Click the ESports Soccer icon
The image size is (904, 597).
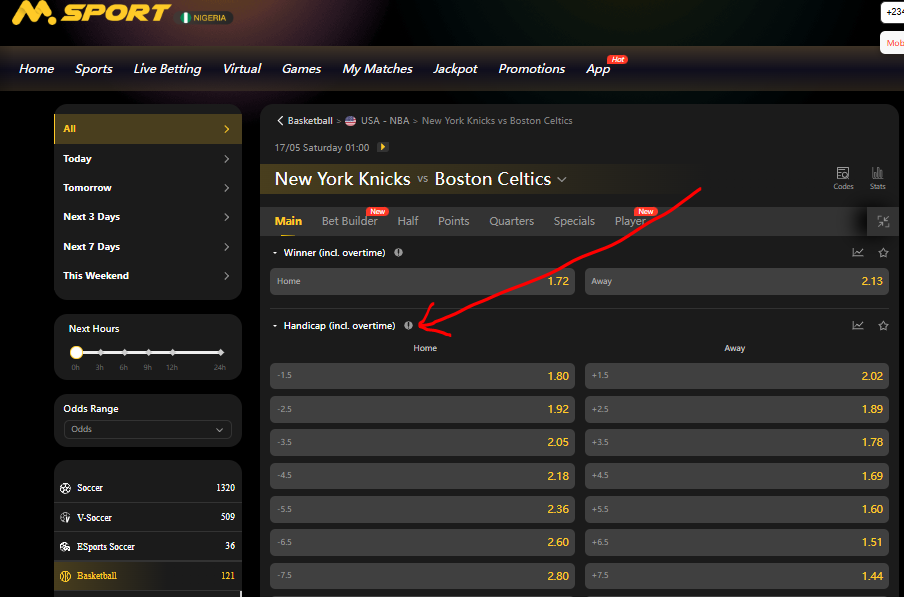coord(65,546)
